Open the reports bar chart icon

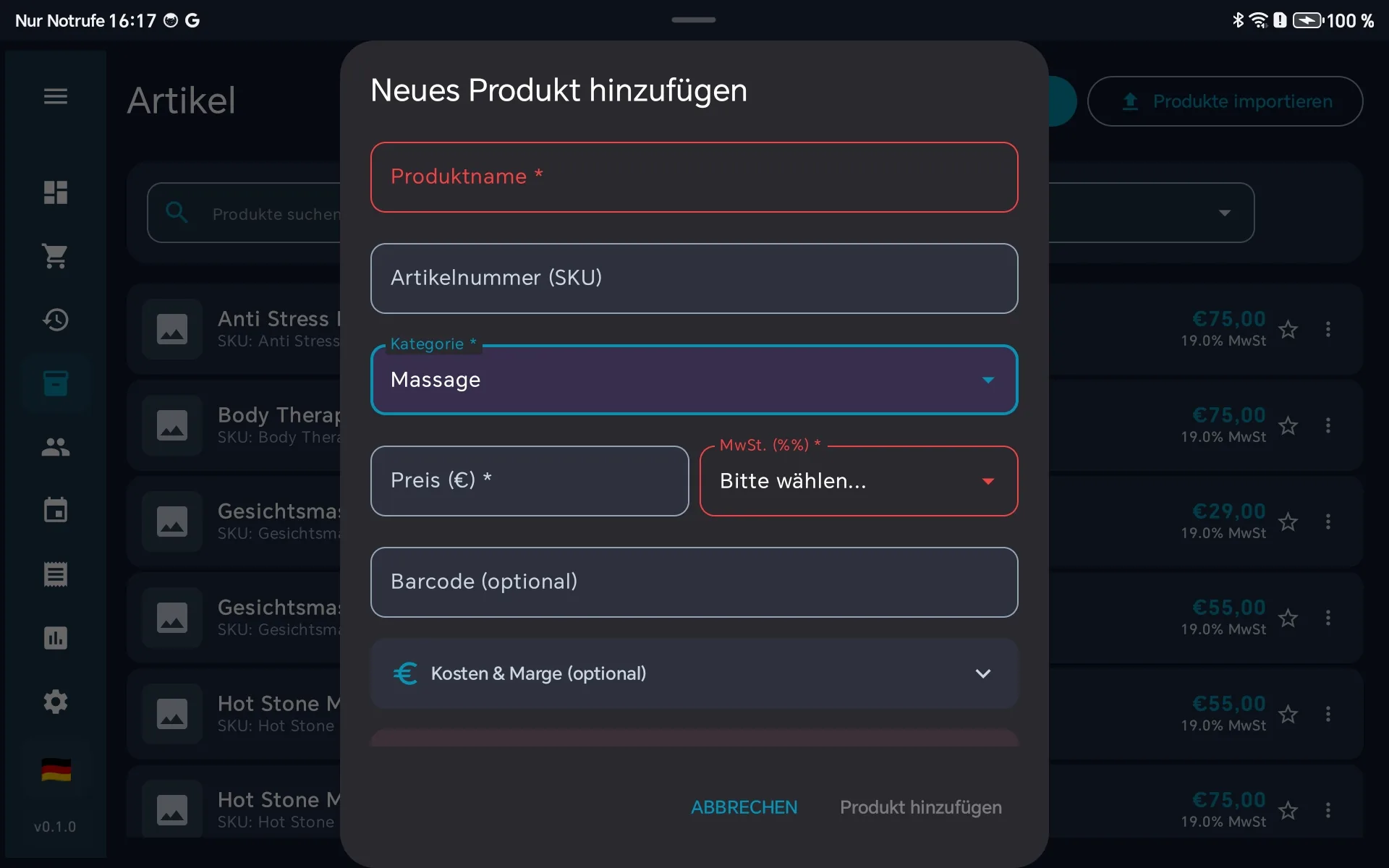pos(56,638)
